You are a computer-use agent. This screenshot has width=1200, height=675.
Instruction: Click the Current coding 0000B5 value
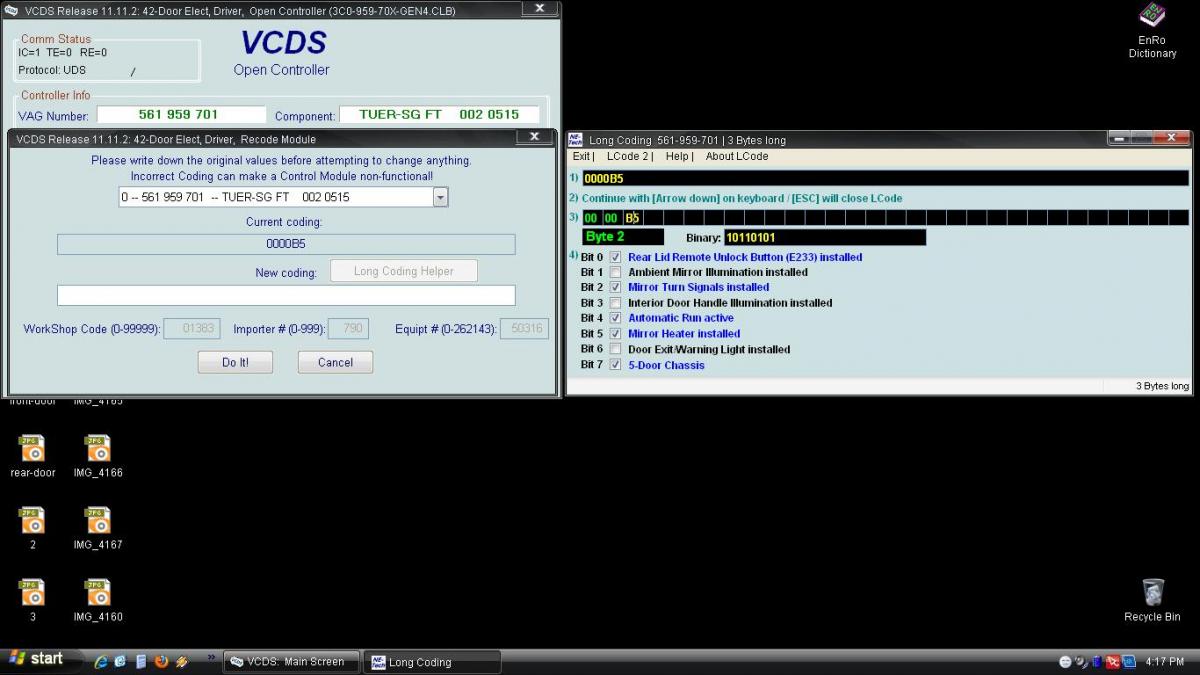point(286,244)
